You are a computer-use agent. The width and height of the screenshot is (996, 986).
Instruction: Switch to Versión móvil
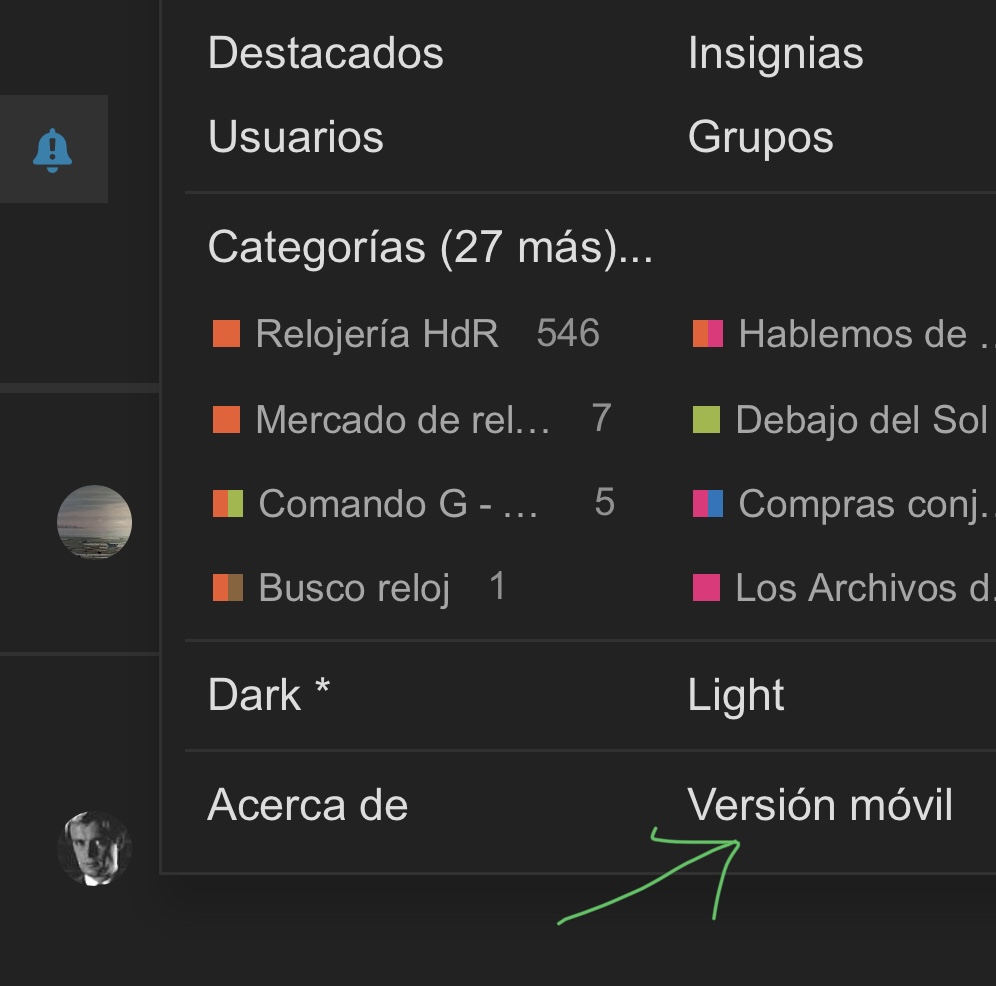(820, 804)
